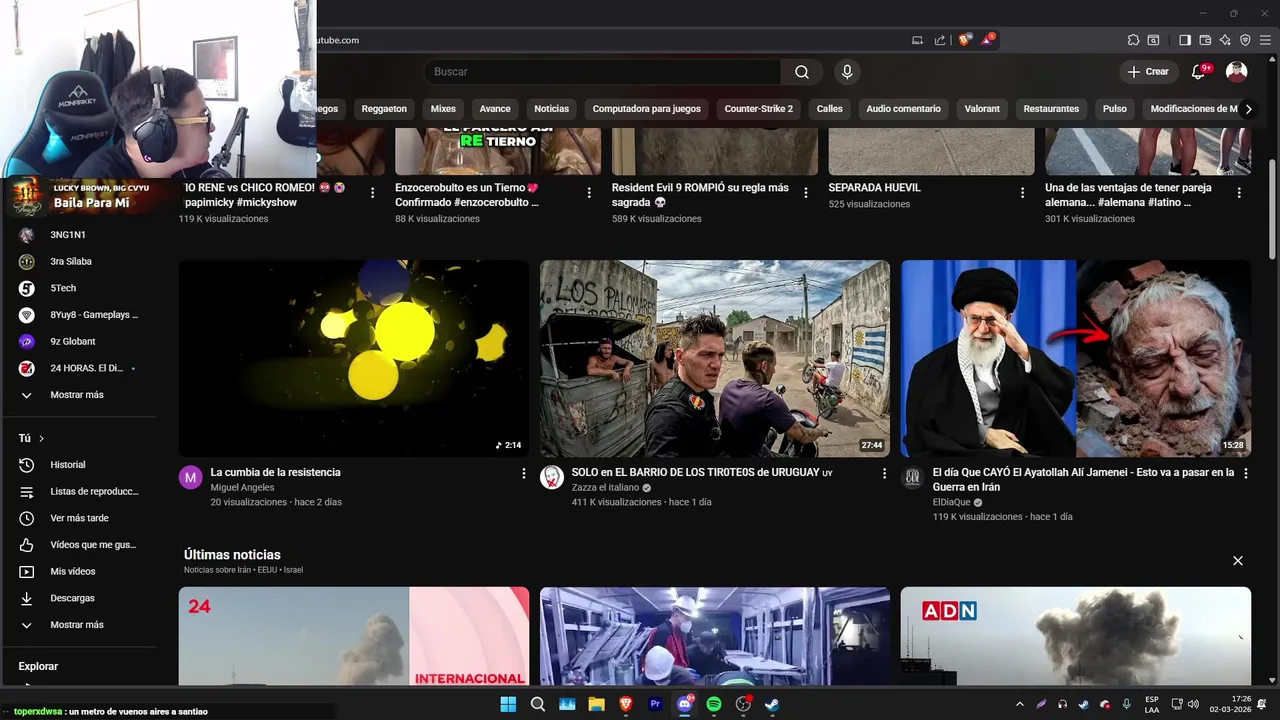Open the Zazza el italiano channel link
The height and width of the screenshot is (720, 1280).
[x=605, y=488]
